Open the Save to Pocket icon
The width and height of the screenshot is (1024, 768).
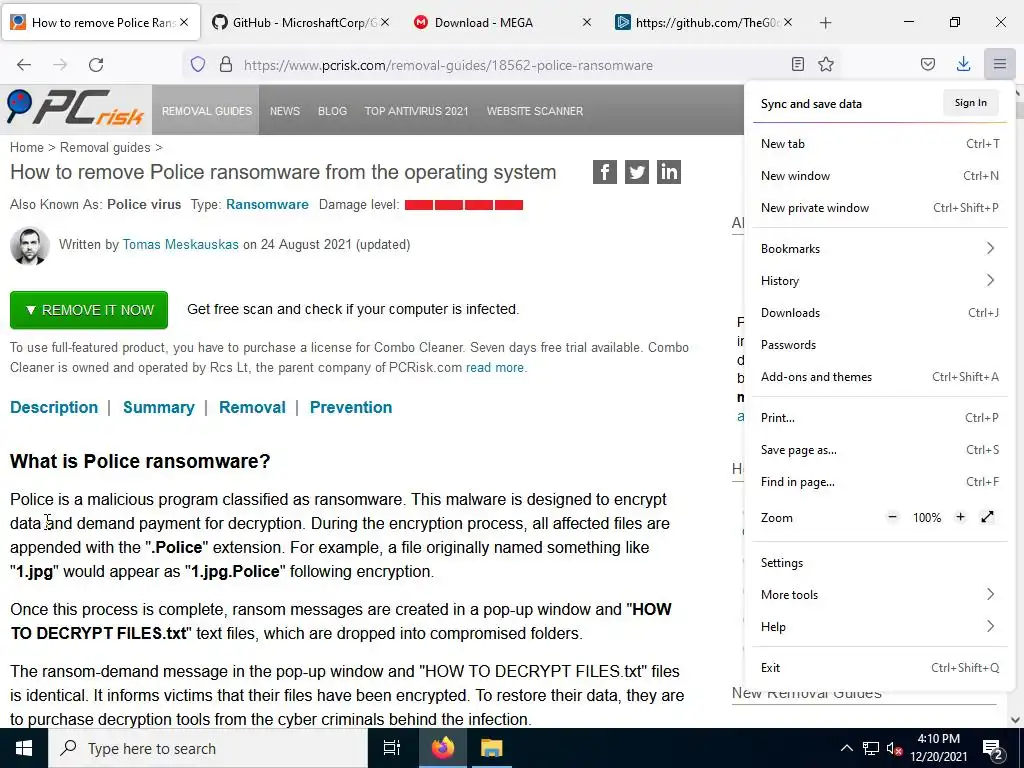927,64
